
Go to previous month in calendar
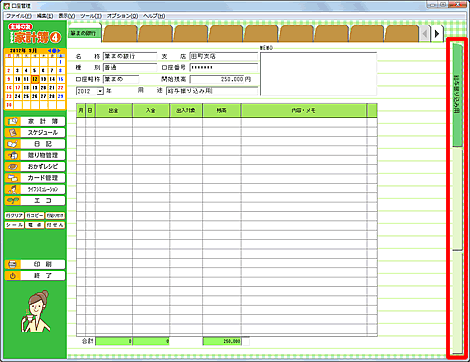[50, 51]
